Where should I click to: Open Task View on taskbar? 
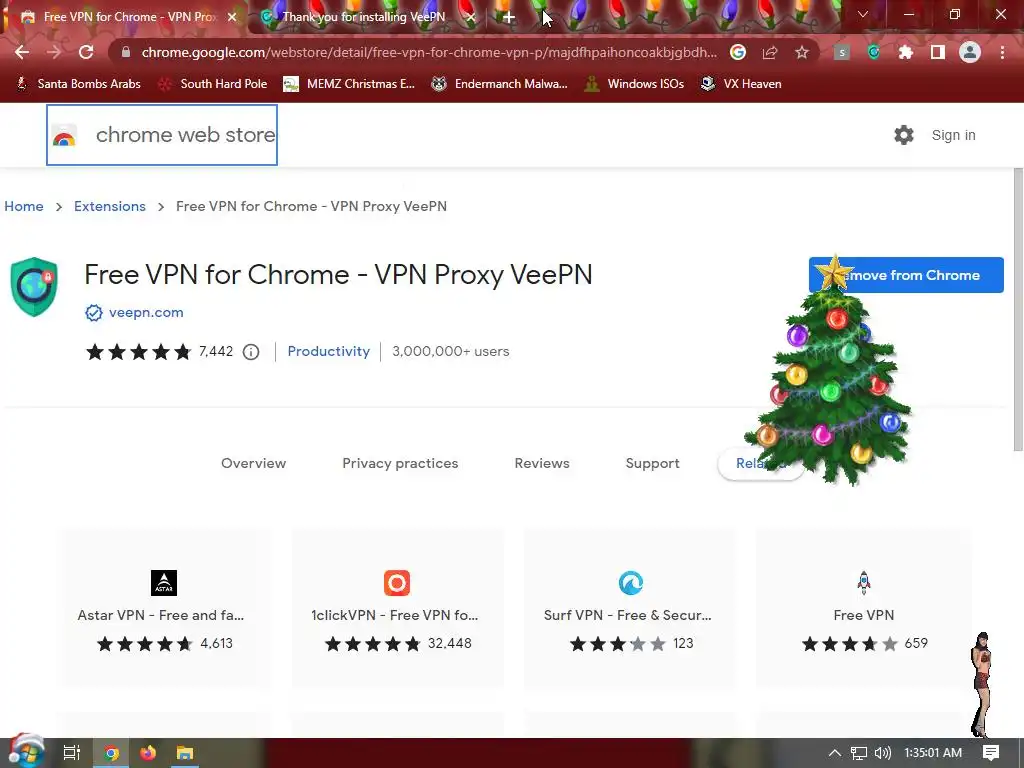click(72, 753)
